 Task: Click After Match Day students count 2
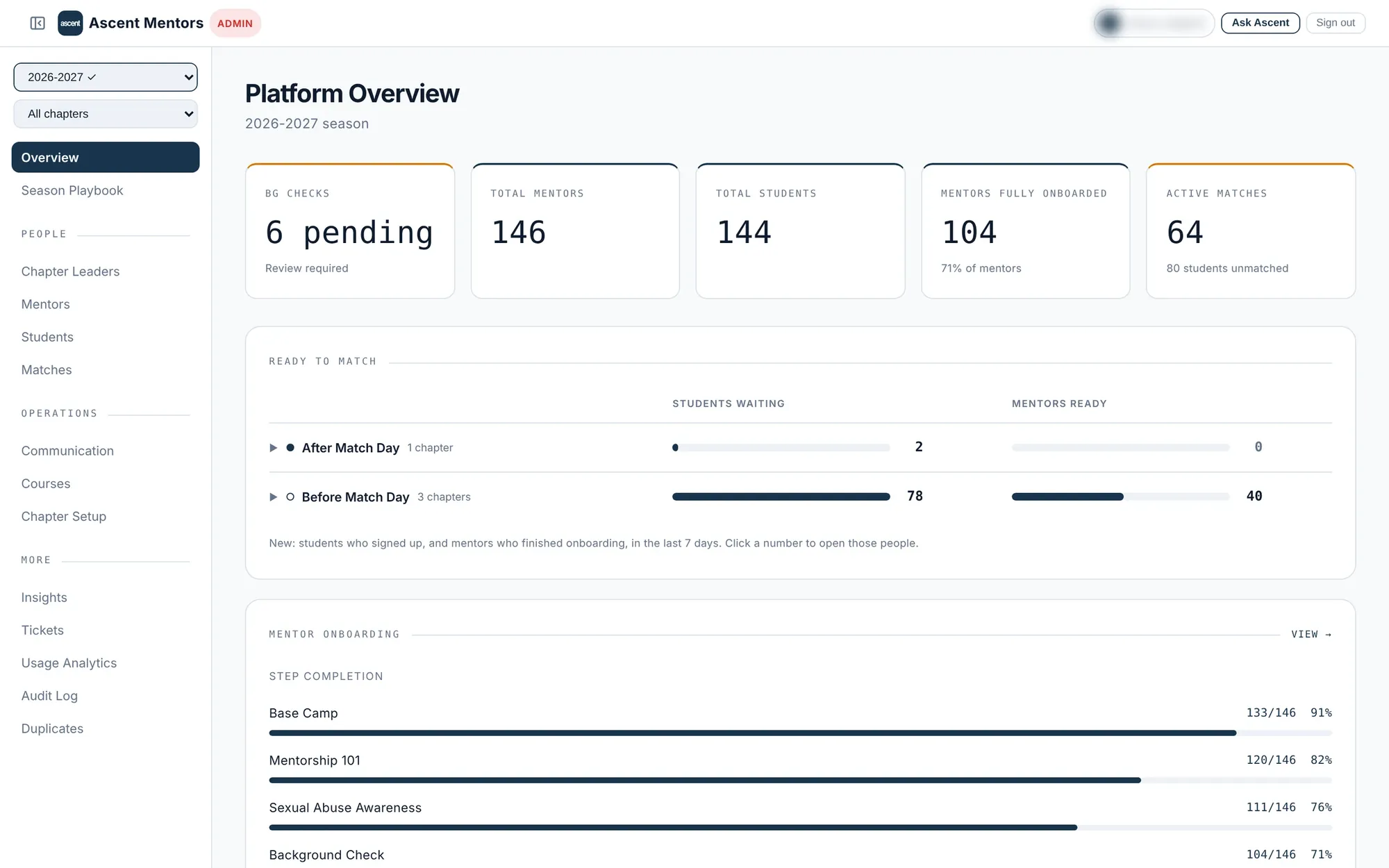[x=919, y=447]
